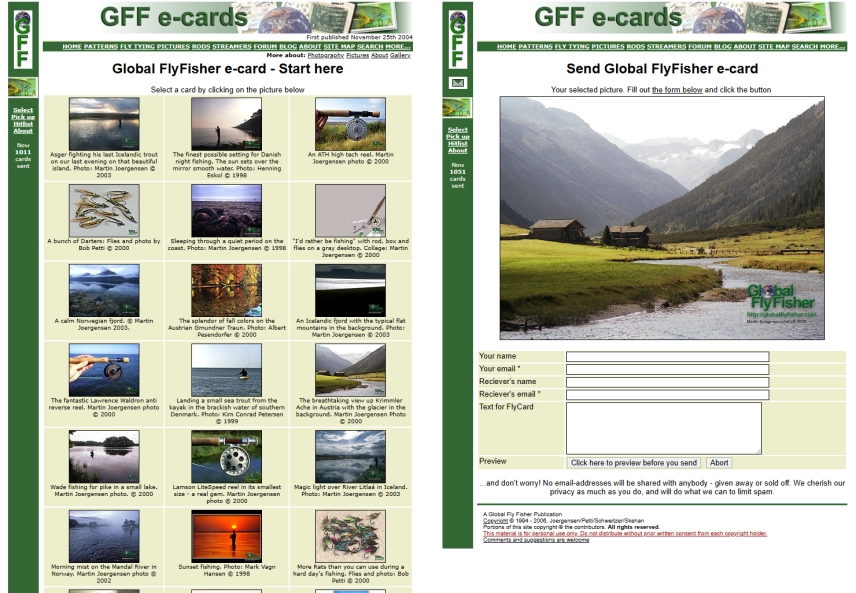The image size is (856, 593).
Task: Open 'Comments and suggestions are welcome' footer link
Action: (x=536, y=540)
